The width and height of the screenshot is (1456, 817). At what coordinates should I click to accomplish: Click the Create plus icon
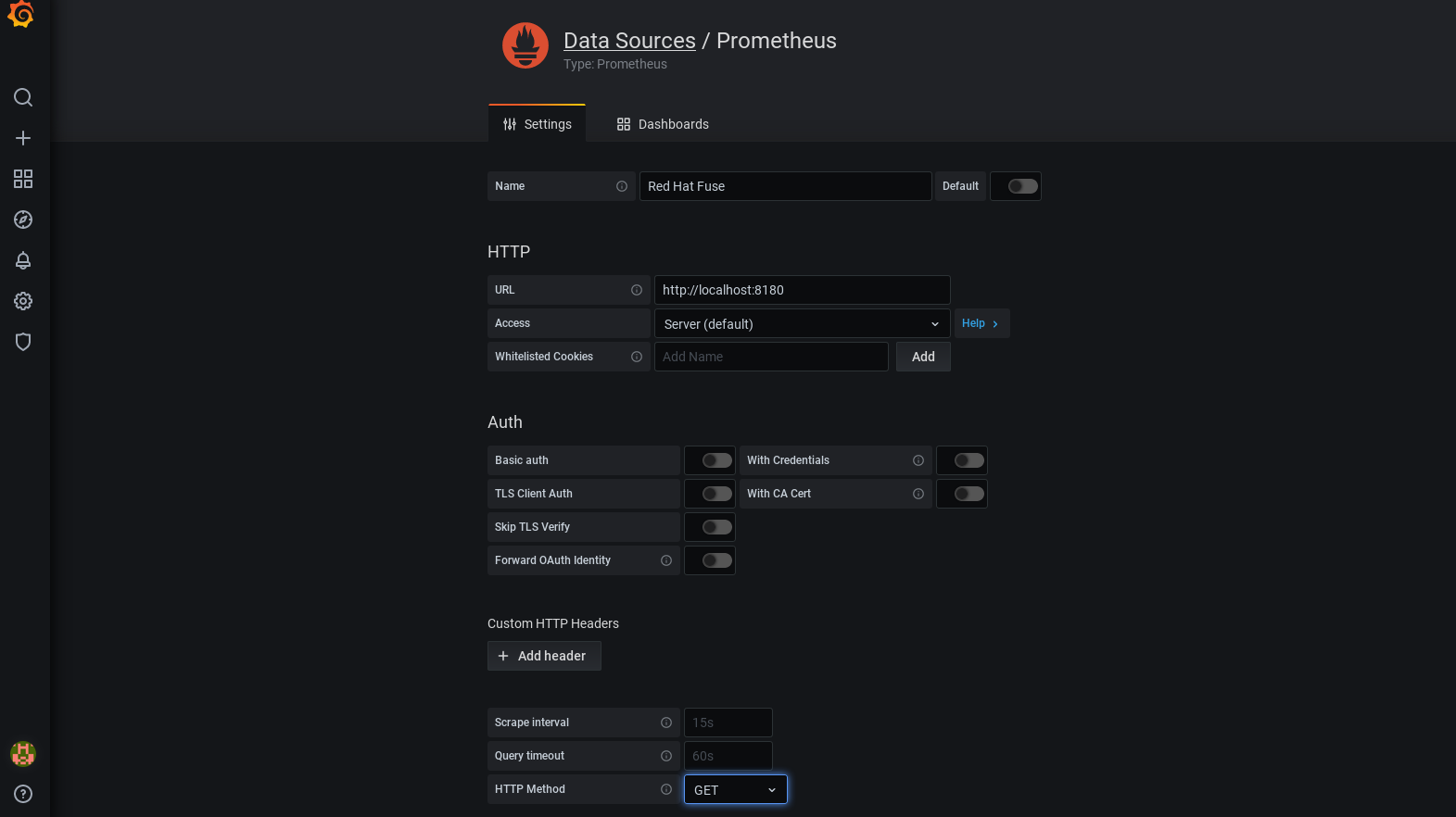[23, 138]
